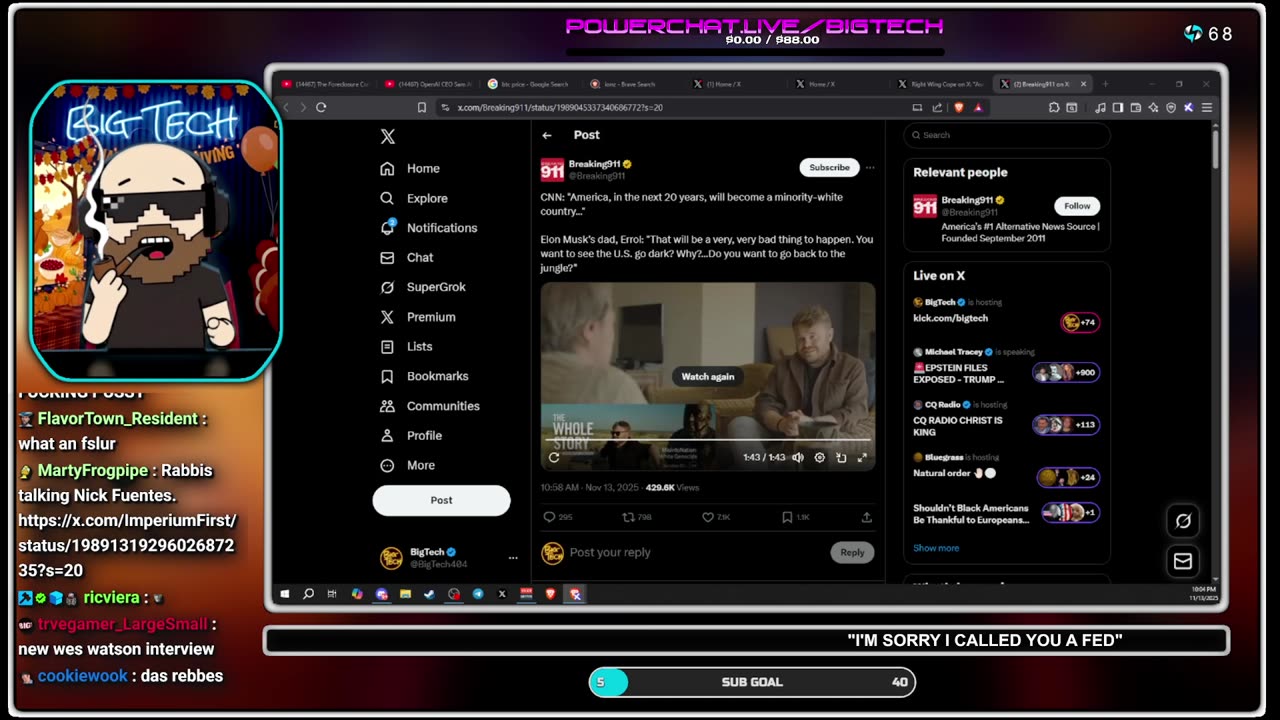The width and height of the screenshot is (1280, 720).
Task: Reload the page in the browser
Action: [321, 107]
